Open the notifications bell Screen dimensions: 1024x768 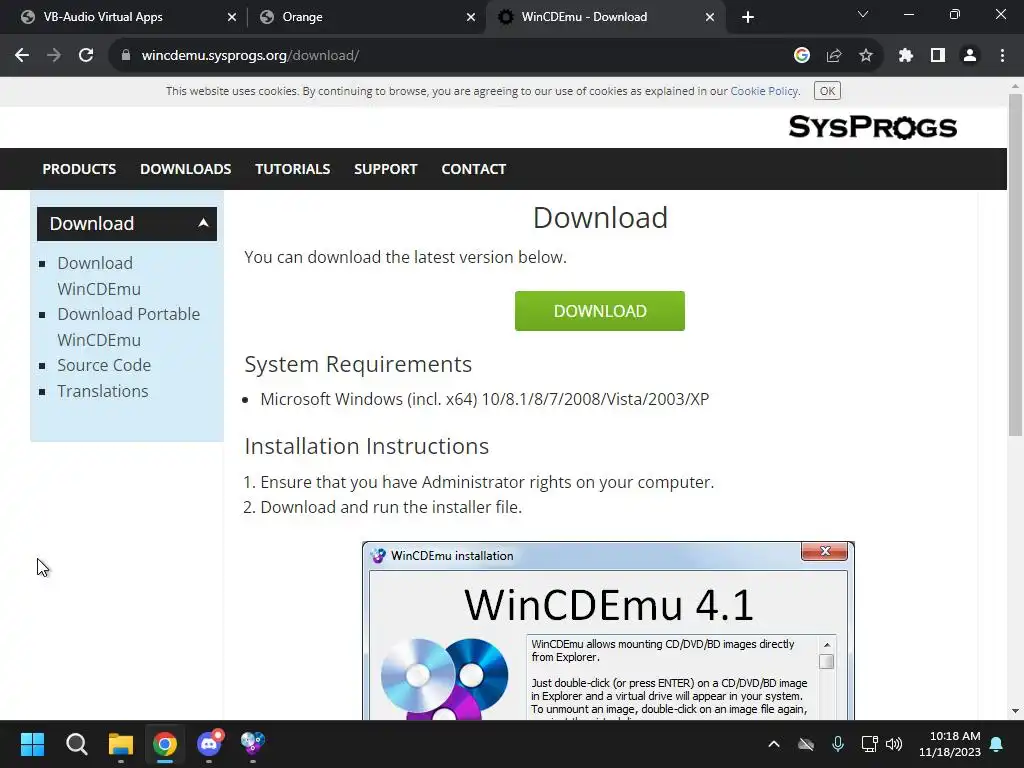pyautogui.click(x=997, y=744)
